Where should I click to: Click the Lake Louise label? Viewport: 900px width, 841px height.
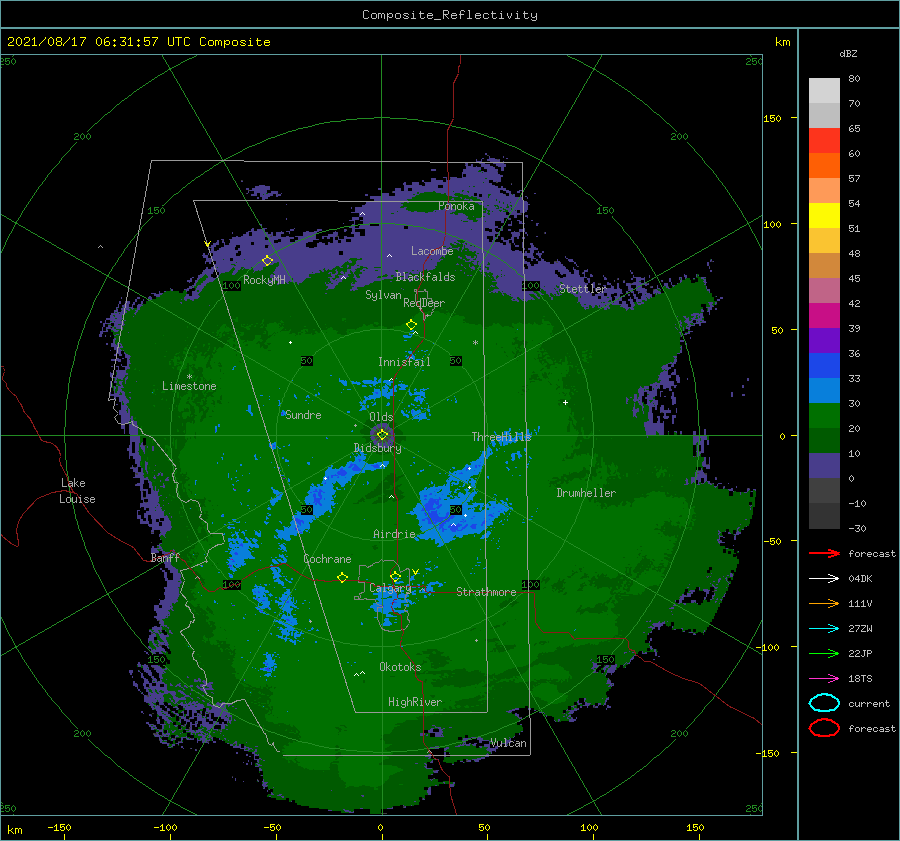click(78, 491)
